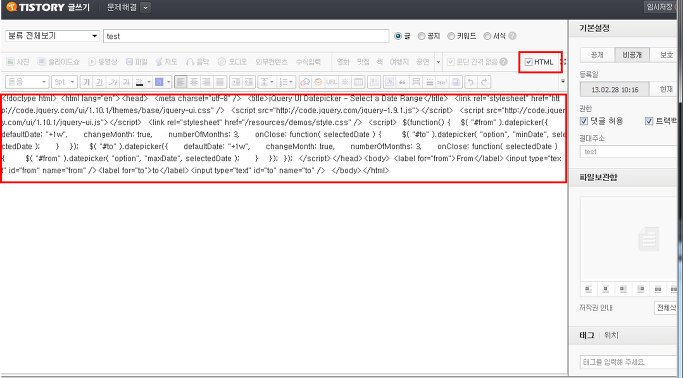
Task: Open the list style dropdown
Action: click(x=286, y=82)
